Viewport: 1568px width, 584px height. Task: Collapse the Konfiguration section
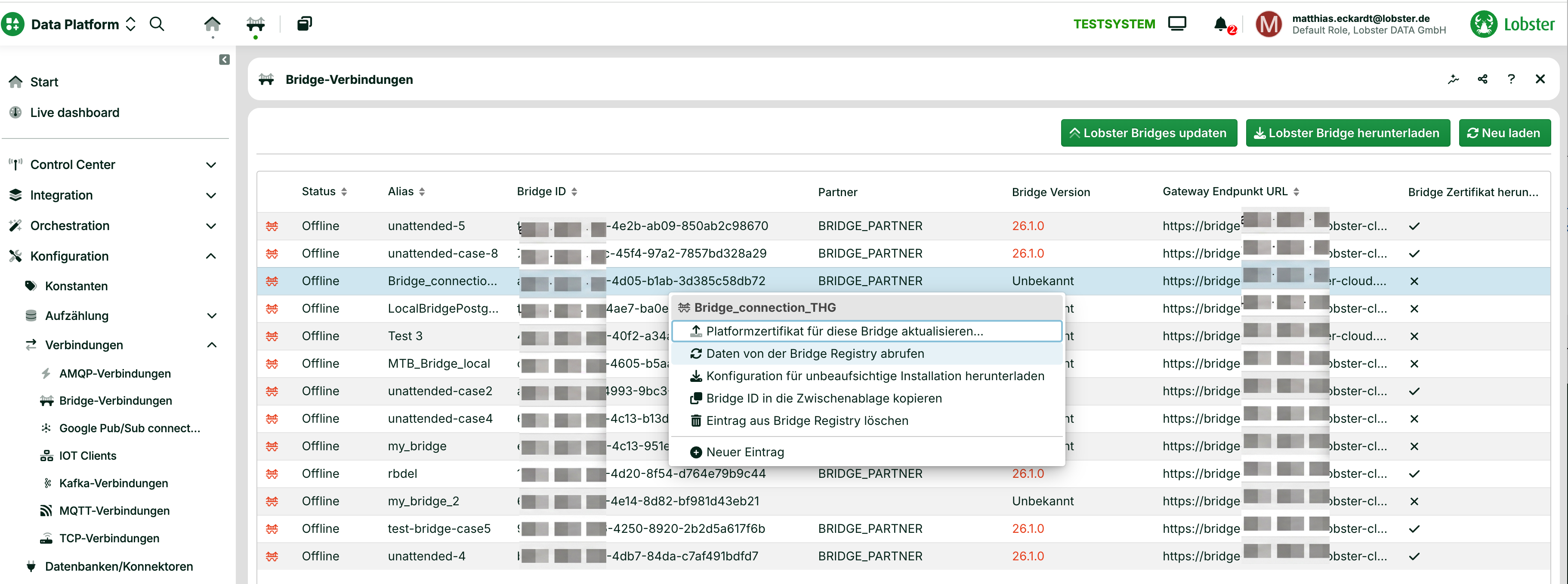click(211, 256)
